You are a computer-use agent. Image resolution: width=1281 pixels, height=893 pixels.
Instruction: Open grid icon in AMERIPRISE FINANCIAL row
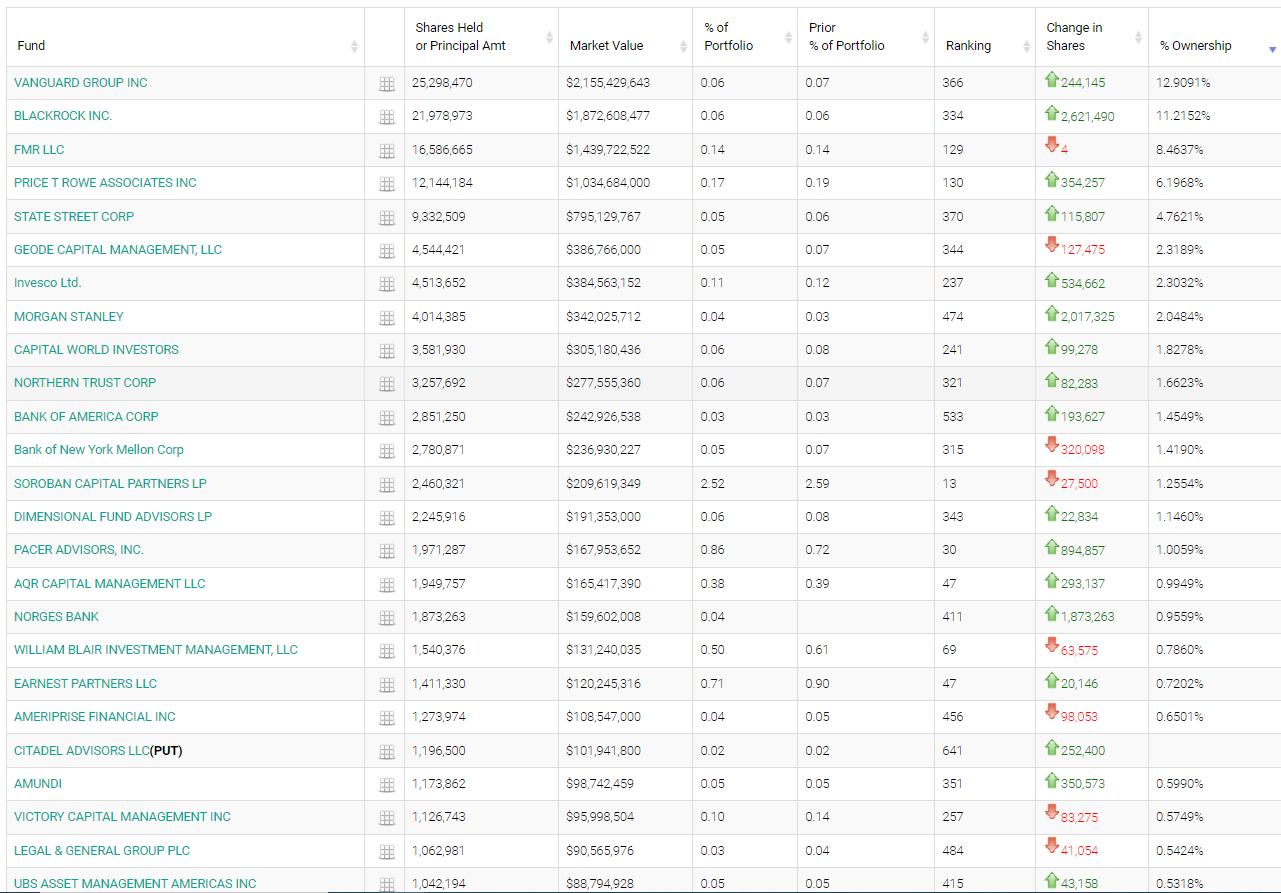click(387, 718)
